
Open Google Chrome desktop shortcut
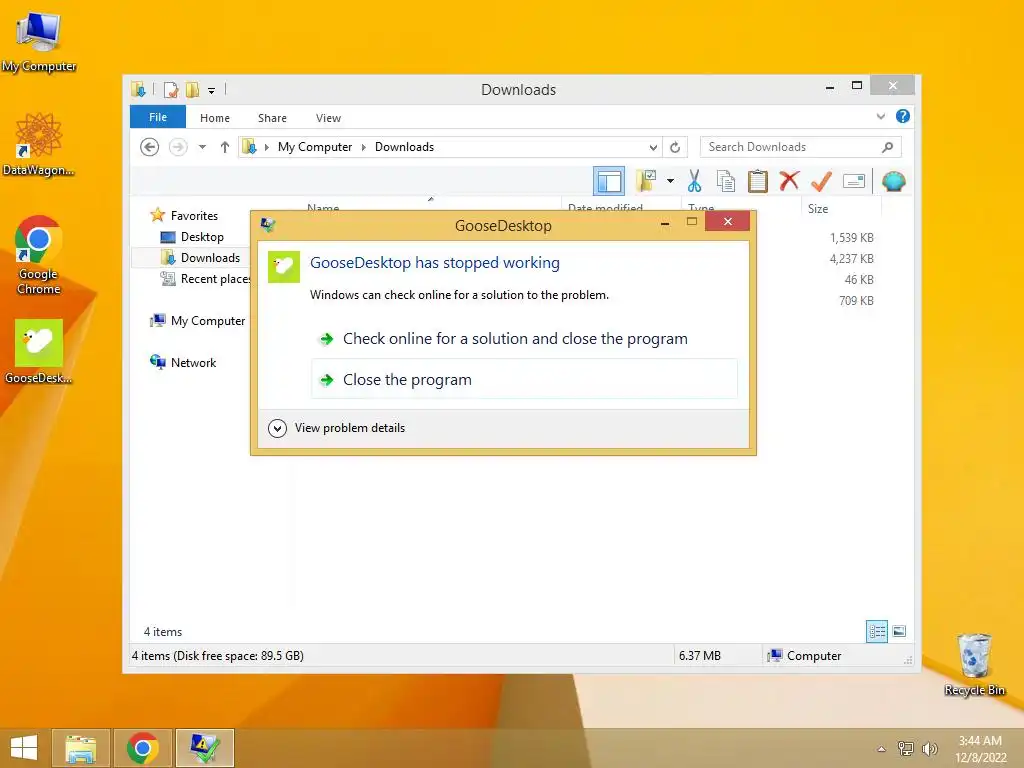pyautogui.click(x=39, y=255)
